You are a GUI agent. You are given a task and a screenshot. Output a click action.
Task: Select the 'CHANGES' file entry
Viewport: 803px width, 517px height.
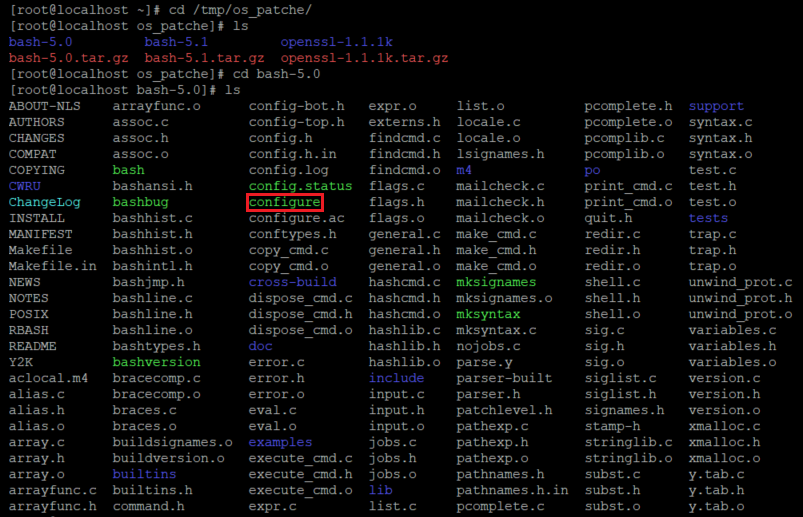[36, 138]
